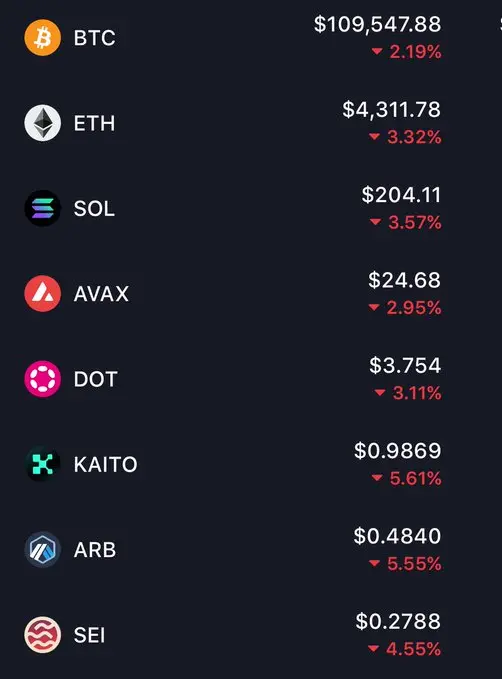Image resolution: width=502 pixels, height=679 pixels.
Task: Tap the green KAITO logo icon
Action: pyautogui.click(x=42, y=464)
